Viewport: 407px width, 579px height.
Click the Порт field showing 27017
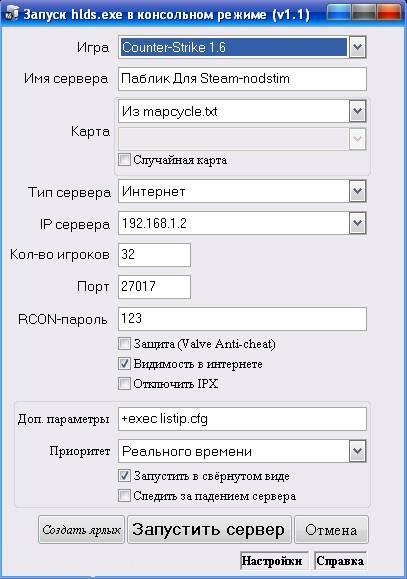tap(154, 287)
